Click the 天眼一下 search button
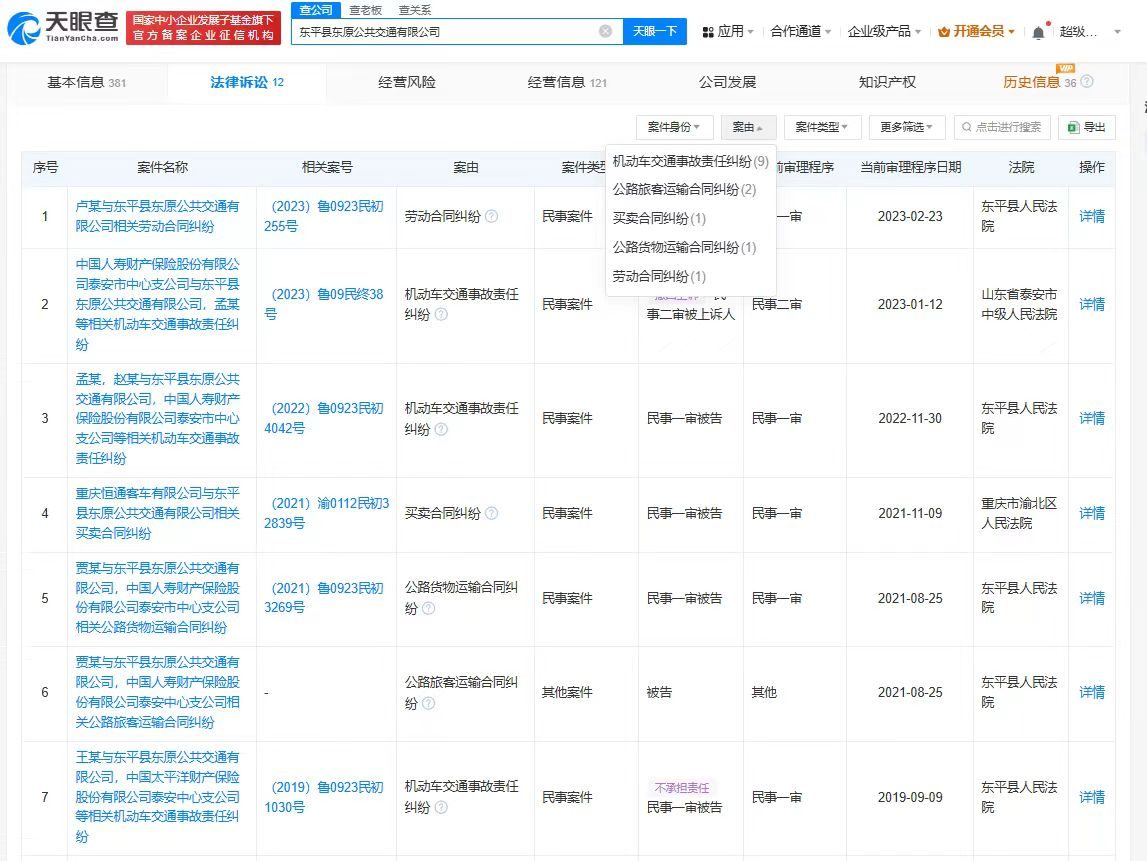Image resolution: width=1147 pixels, height=861 pixels. [x=657, y=31]
